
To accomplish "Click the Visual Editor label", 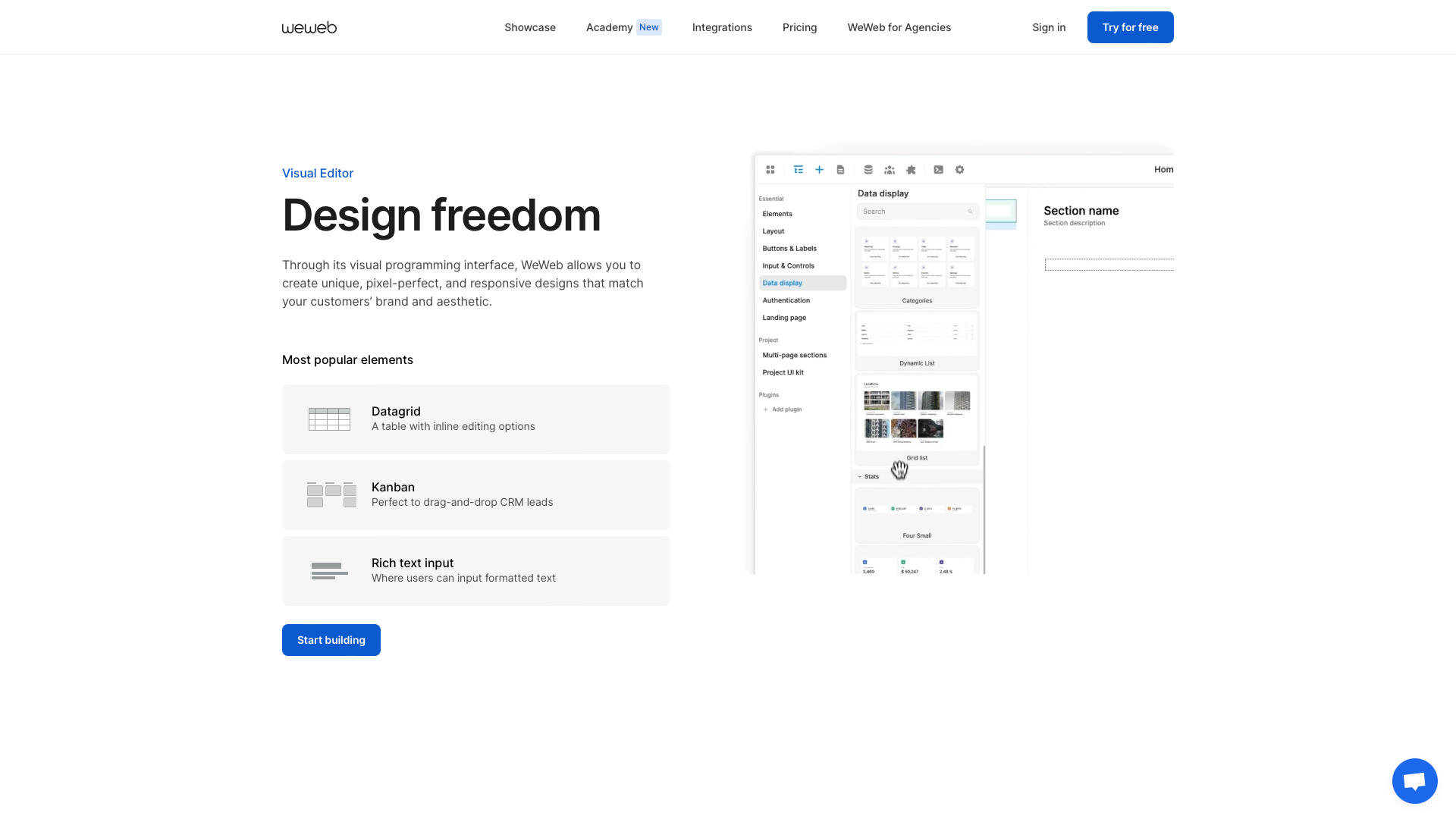I will click(318, 173).
